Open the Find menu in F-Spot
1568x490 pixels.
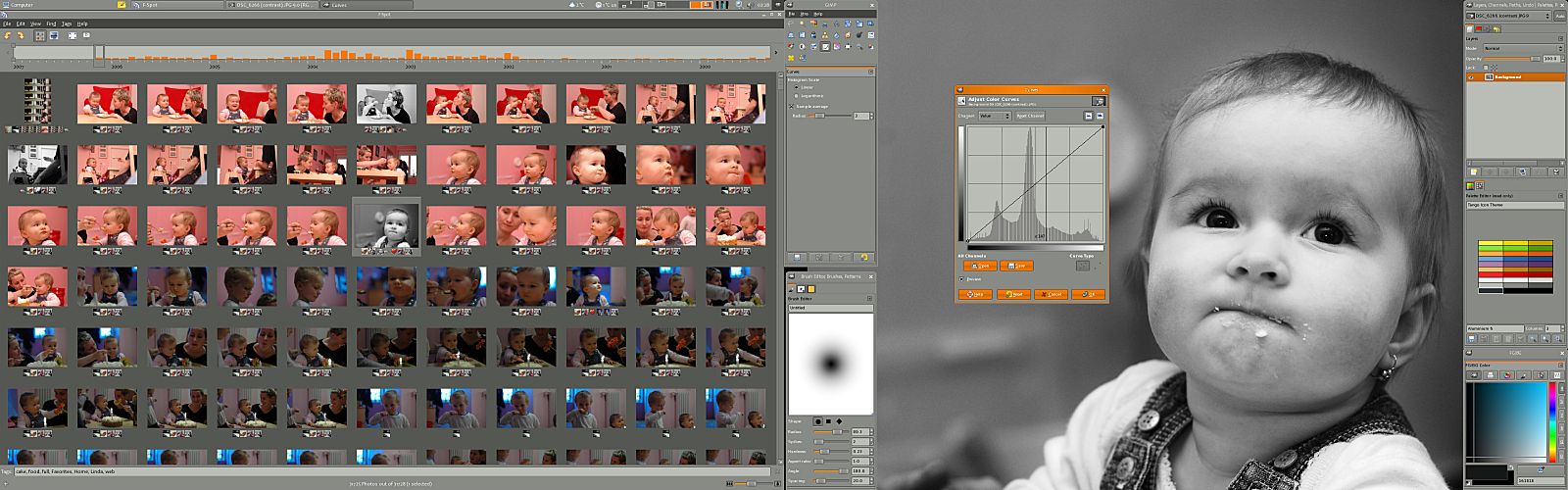[x=51, y=24]
